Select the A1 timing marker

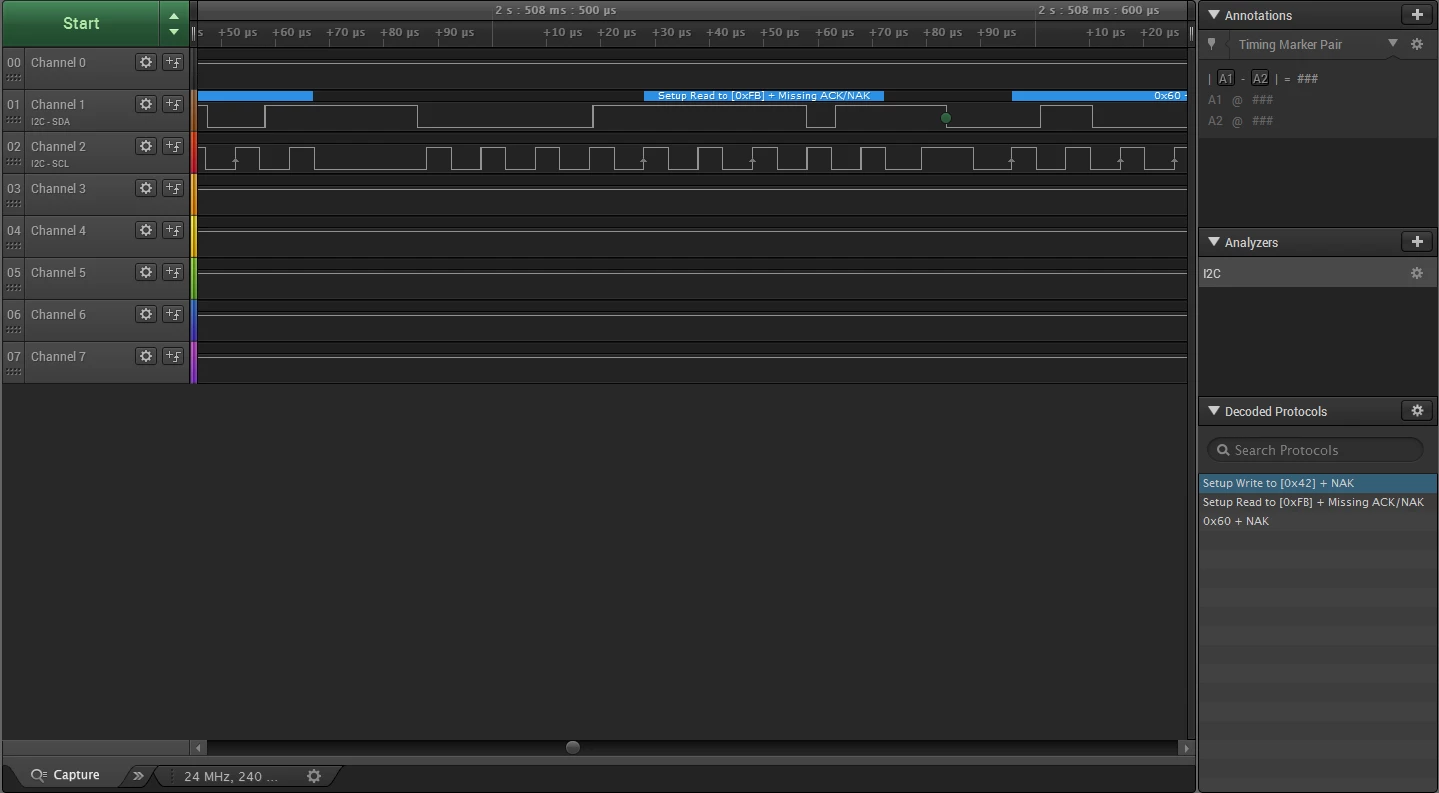[x=1226, y=78]
